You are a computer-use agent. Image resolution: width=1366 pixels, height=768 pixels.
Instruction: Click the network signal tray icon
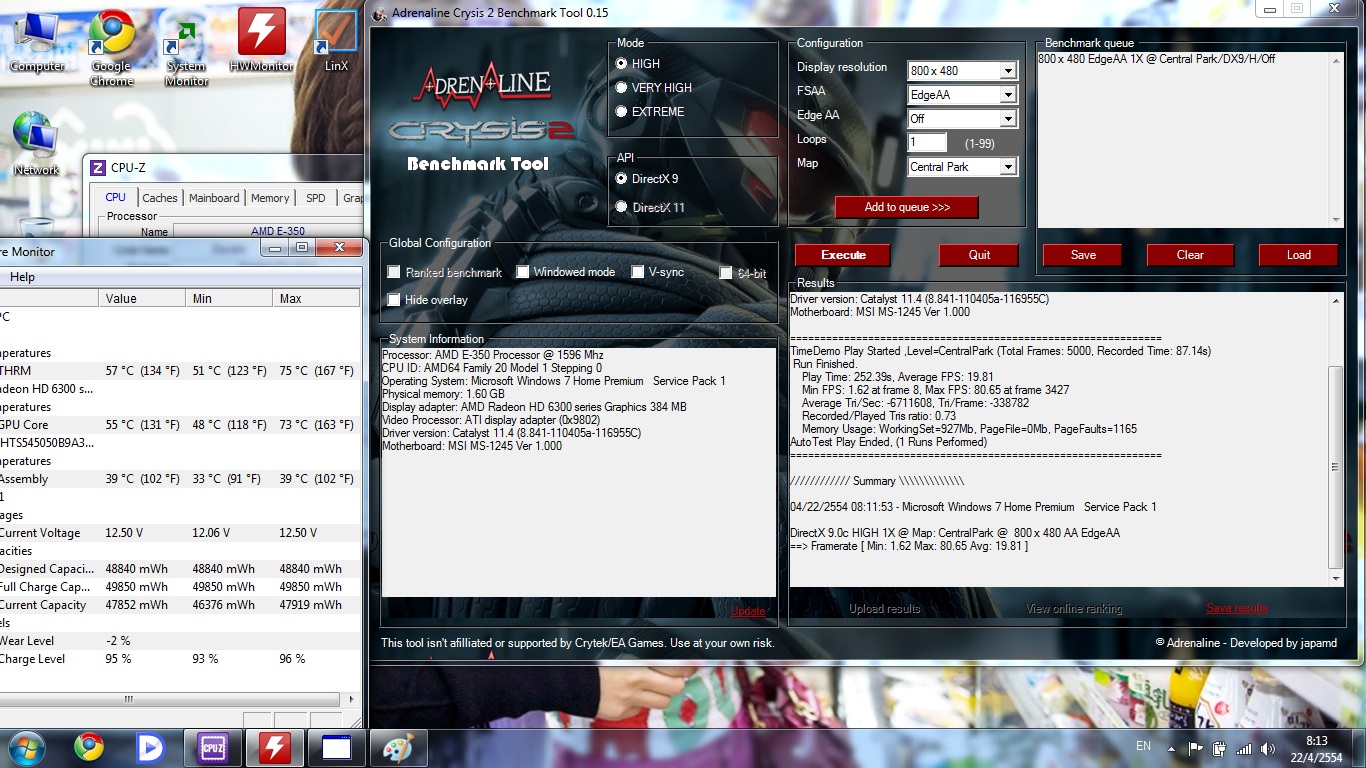pyautogui.click(x=1244, y=748)
